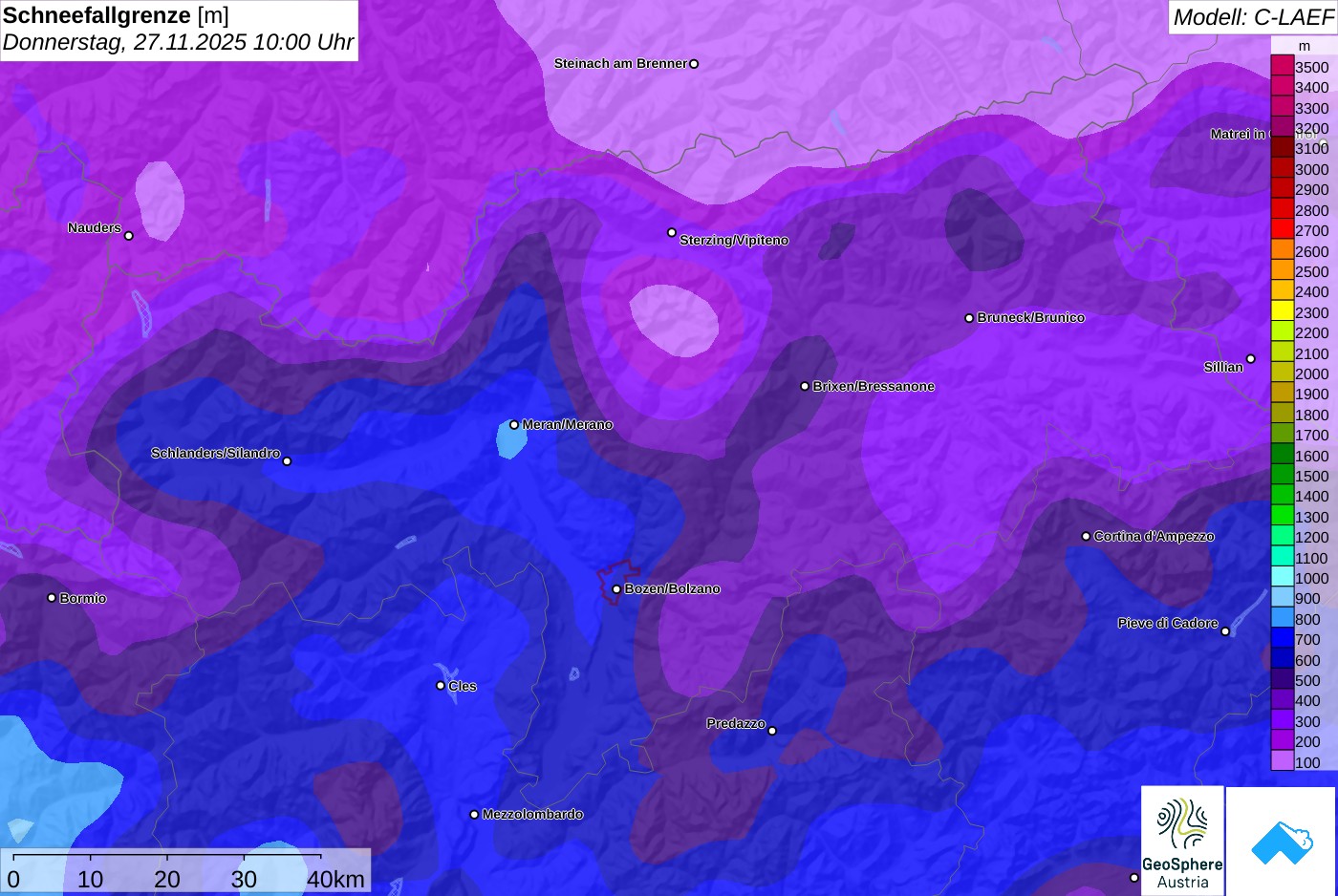Click the Schneefallgrenze [m] title
The width and height of the screenshot is (1338, 896).
(116, 15)
